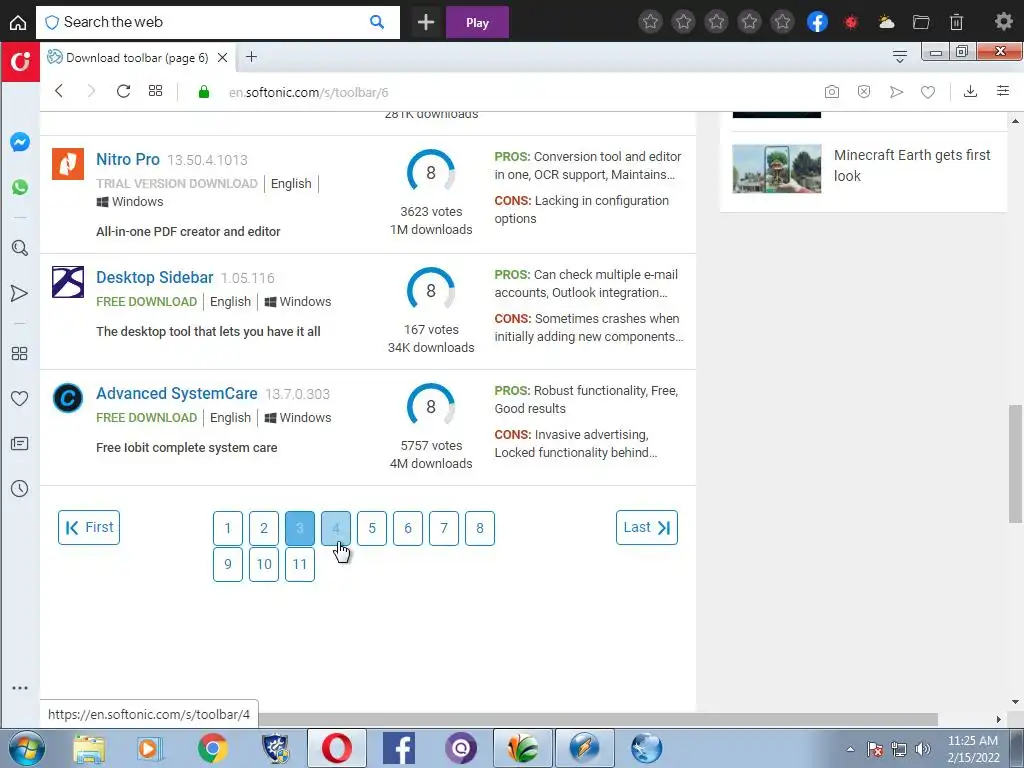Go to results page 11

coord(300,564)
